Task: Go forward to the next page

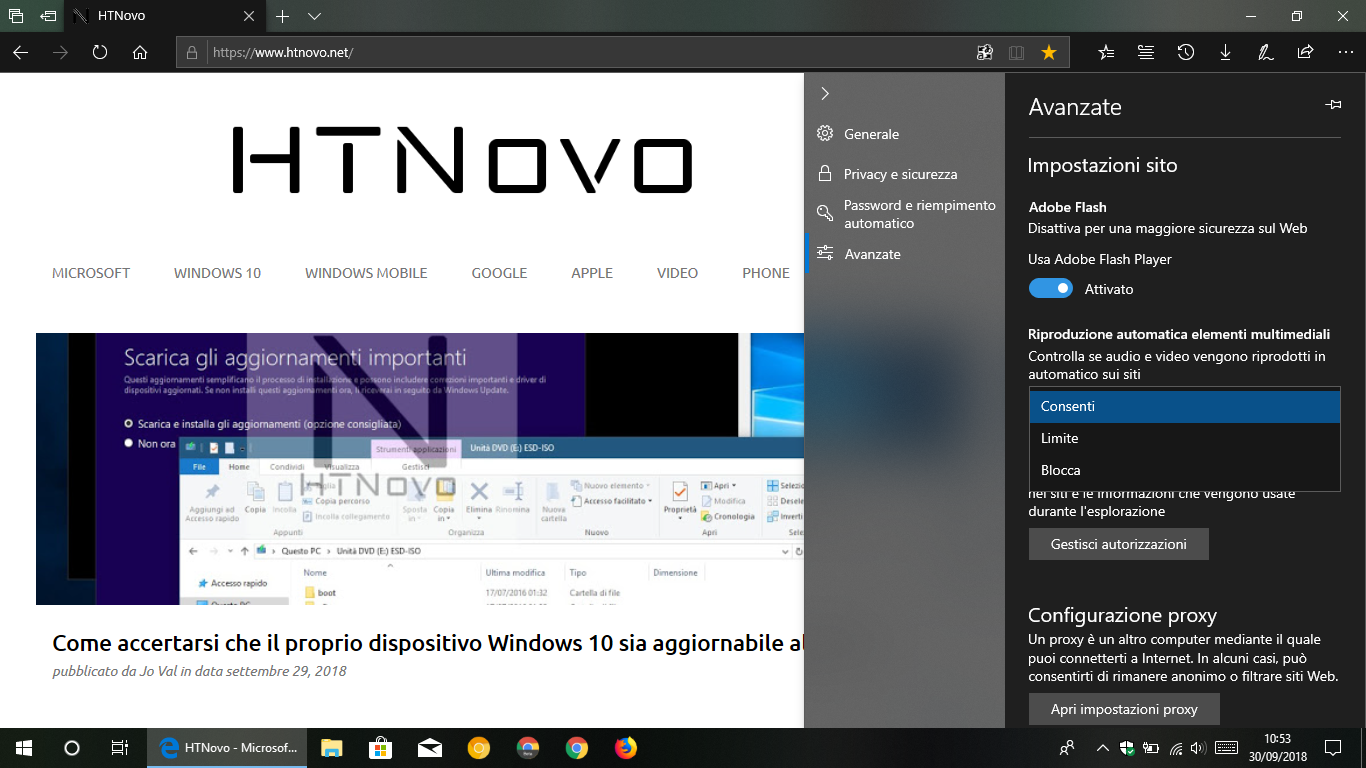Action: pos(60,52)
